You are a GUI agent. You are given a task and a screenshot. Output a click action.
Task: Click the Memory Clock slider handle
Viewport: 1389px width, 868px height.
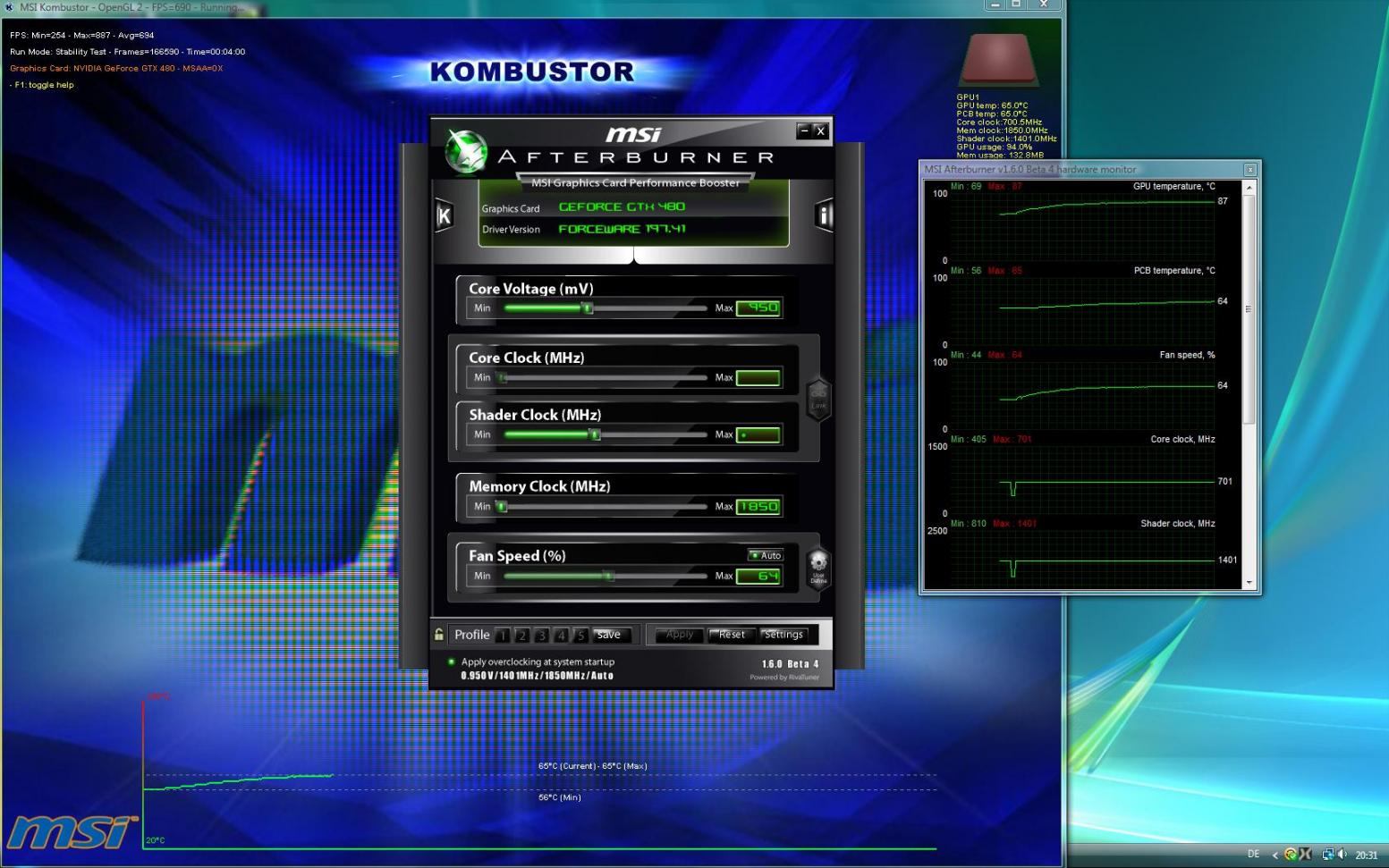[502, 507]
